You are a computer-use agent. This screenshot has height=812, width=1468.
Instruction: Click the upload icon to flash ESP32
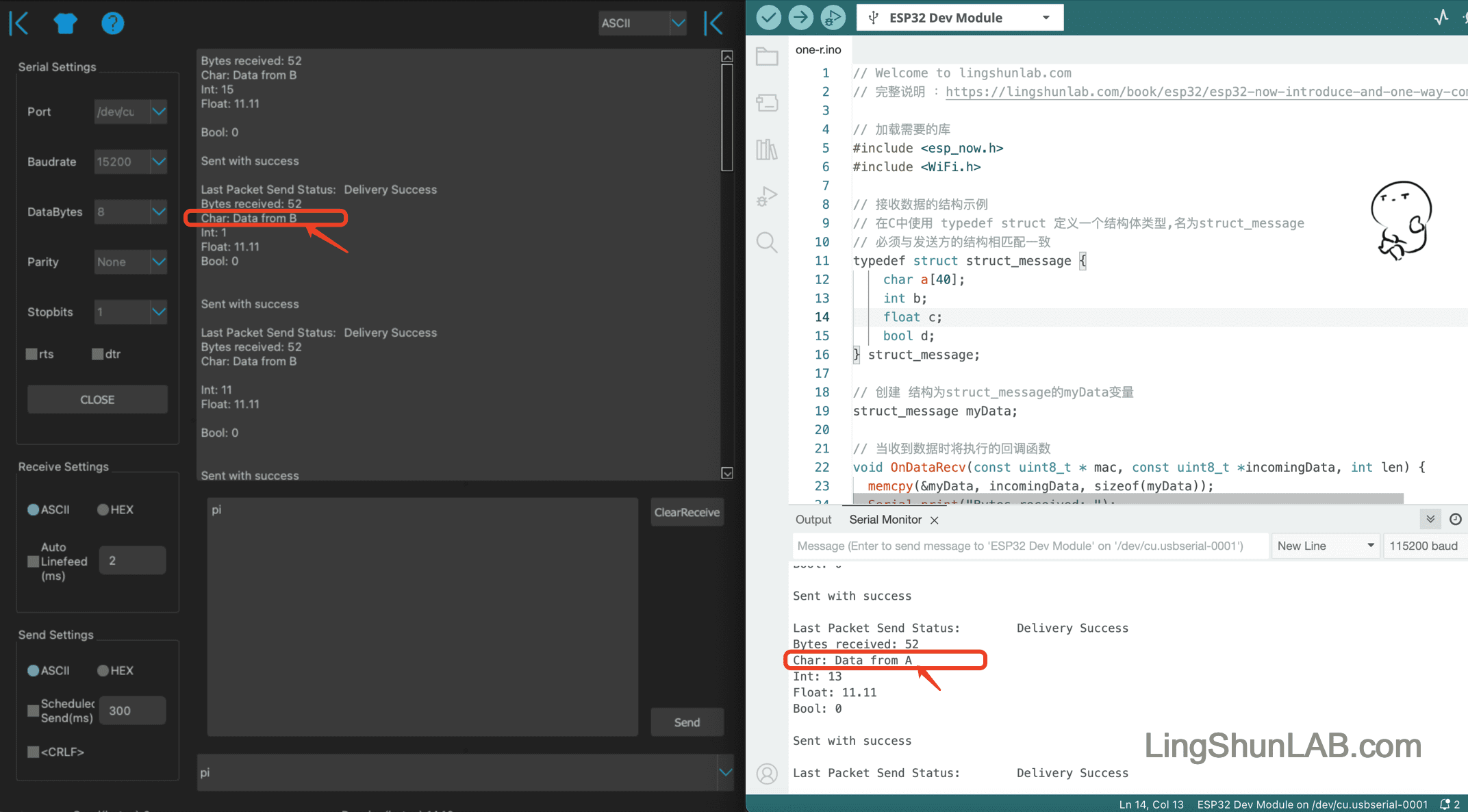point(800,20)
